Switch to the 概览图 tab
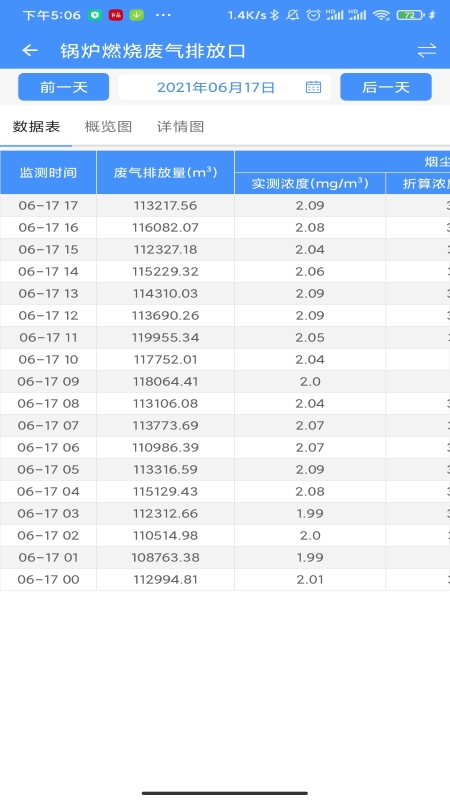 click(x=108, y=127)
